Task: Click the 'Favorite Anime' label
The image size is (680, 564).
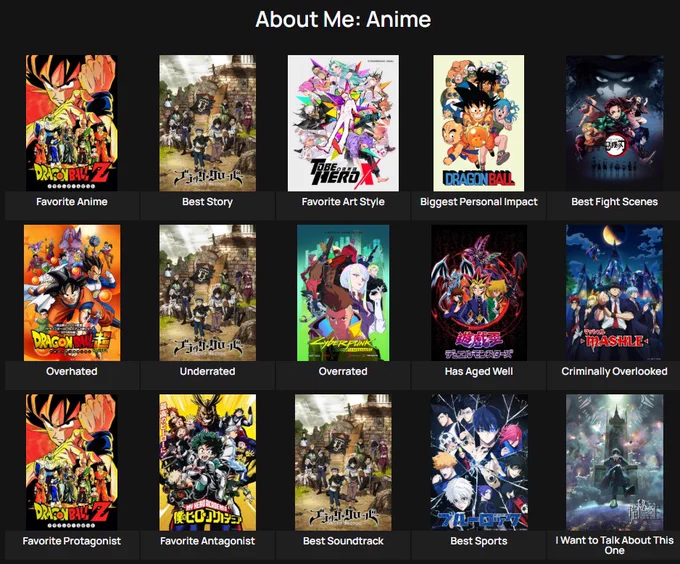Action: coord(72,202)
